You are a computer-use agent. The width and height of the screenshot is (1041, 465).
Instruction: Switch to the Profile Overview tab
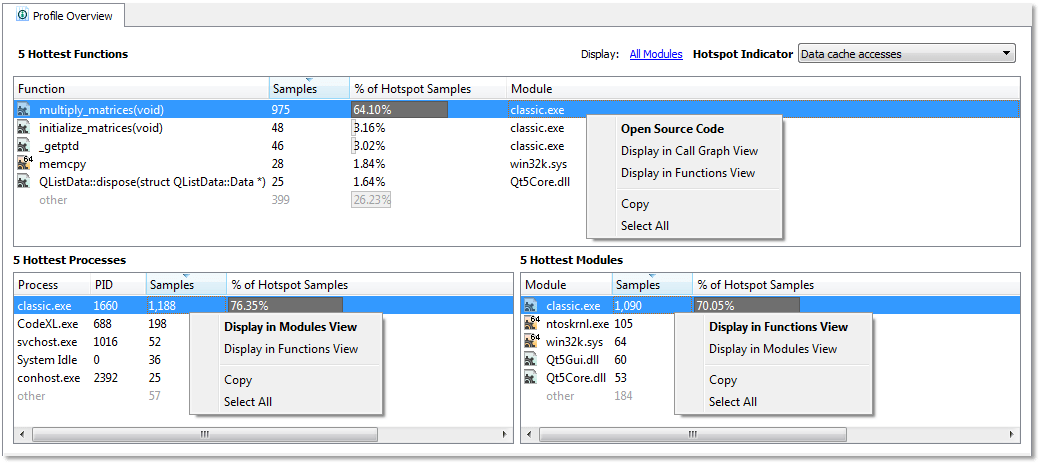(x=66, y=15)
